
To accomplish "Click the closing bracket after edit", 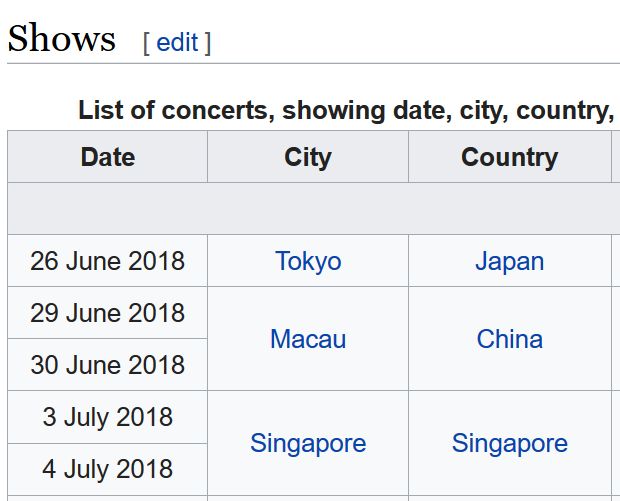I will (208, 43).
